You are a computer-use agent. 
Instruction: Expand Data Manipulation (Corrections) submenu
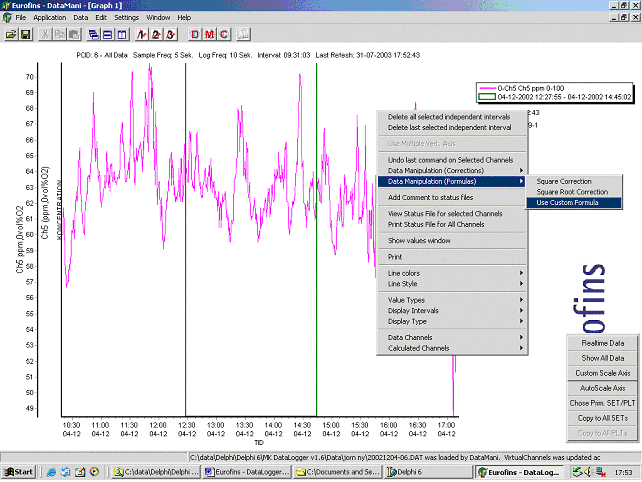click(452, 171)
